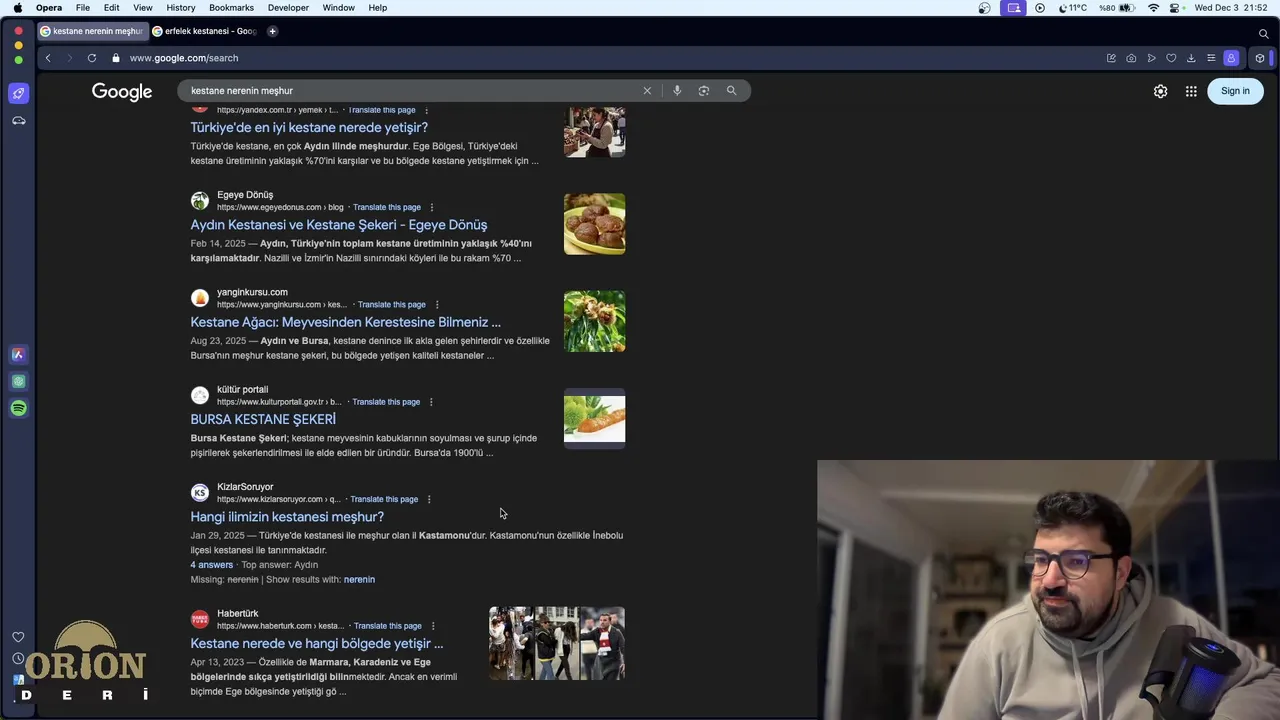Viewport: 1280px width, 720px height.
Task: Open the Google apps grid
Action: [1191, 91]
